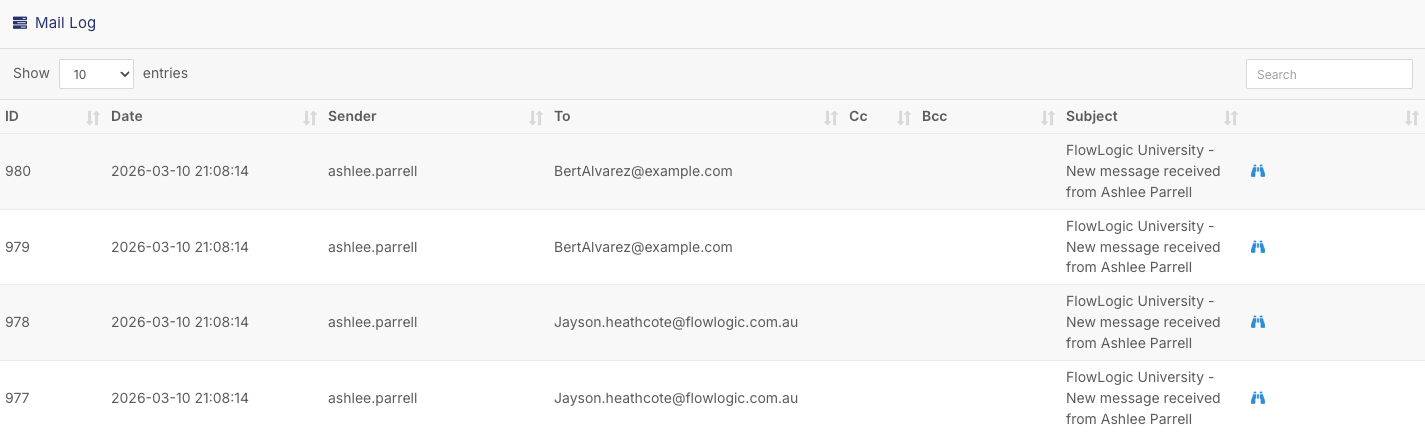This screenshot has width=1425, height=435.
Task: Click the subject text of row 977
Action: [x=1143, y=398]
